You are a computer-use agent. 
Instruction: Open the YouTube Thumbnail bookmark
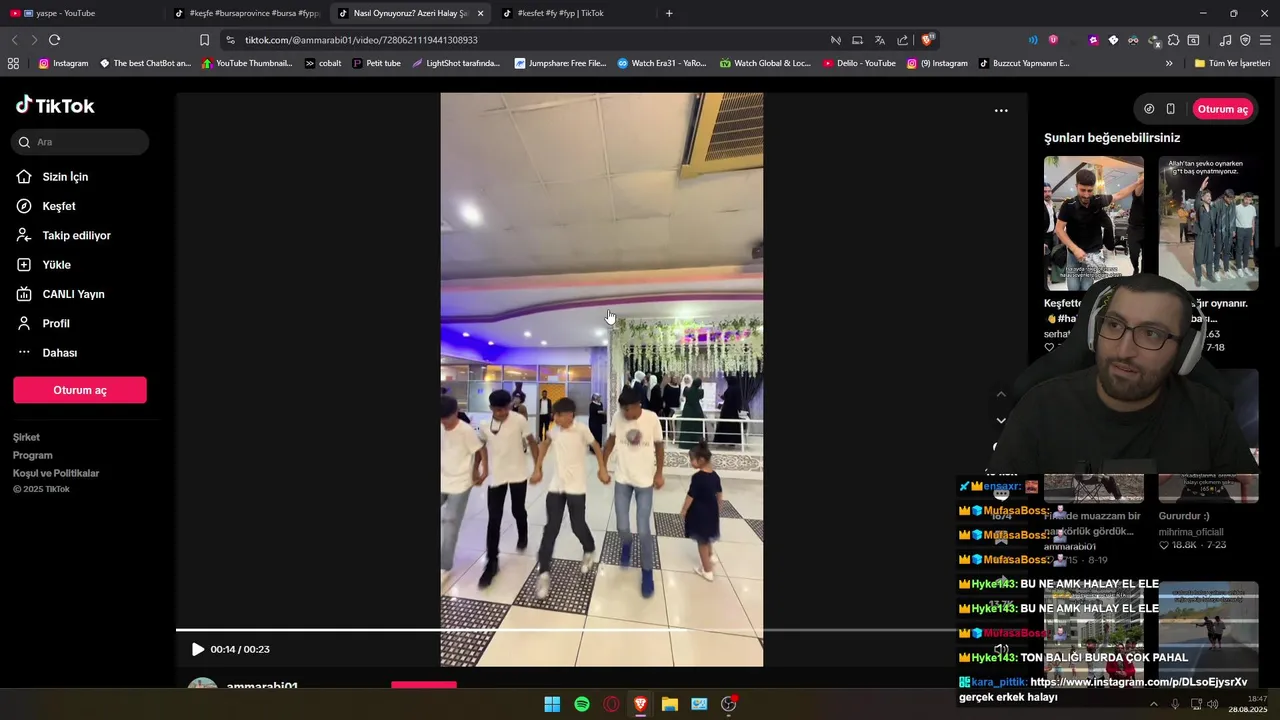click(x=247, y=63)
